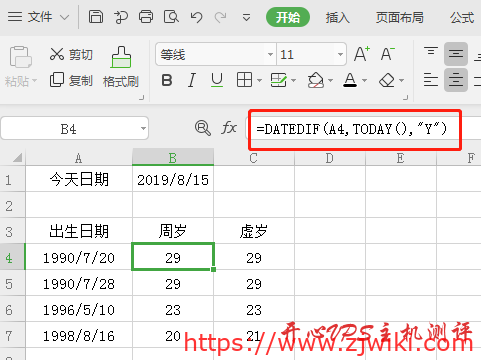Open the 文件 menu
Screen dimensions: 481x360
[40, 17]
